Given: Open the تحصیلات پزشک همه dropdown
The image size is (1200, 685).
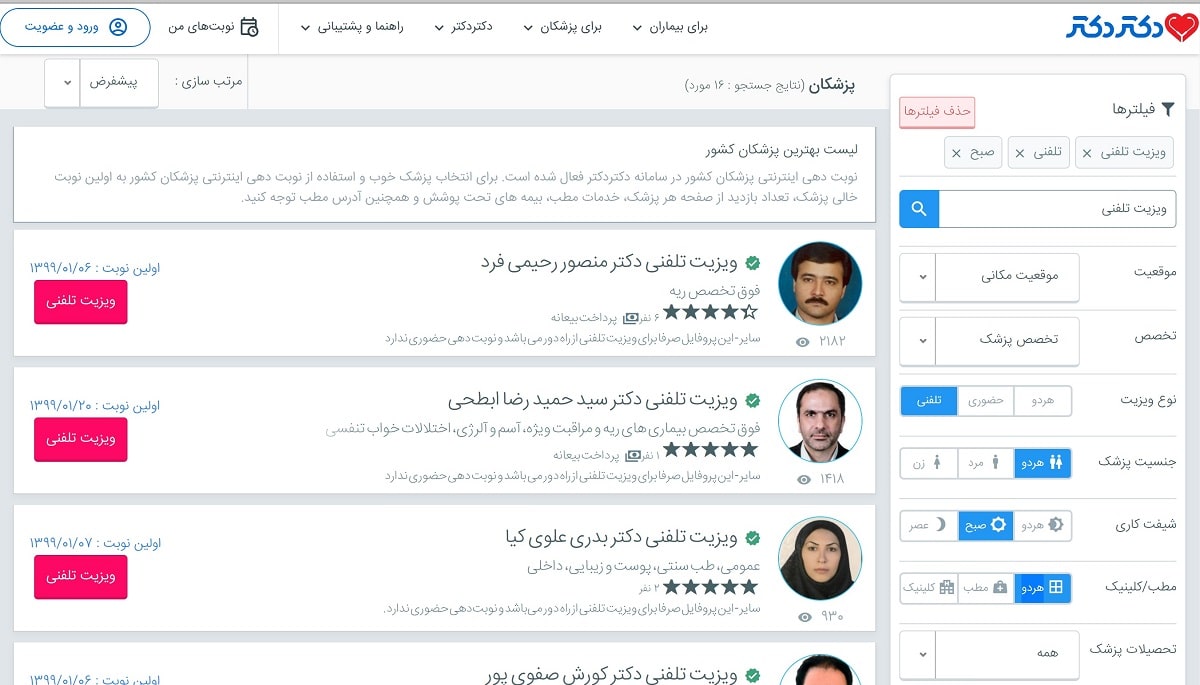Looking at the screenshot, I should 990,653.
